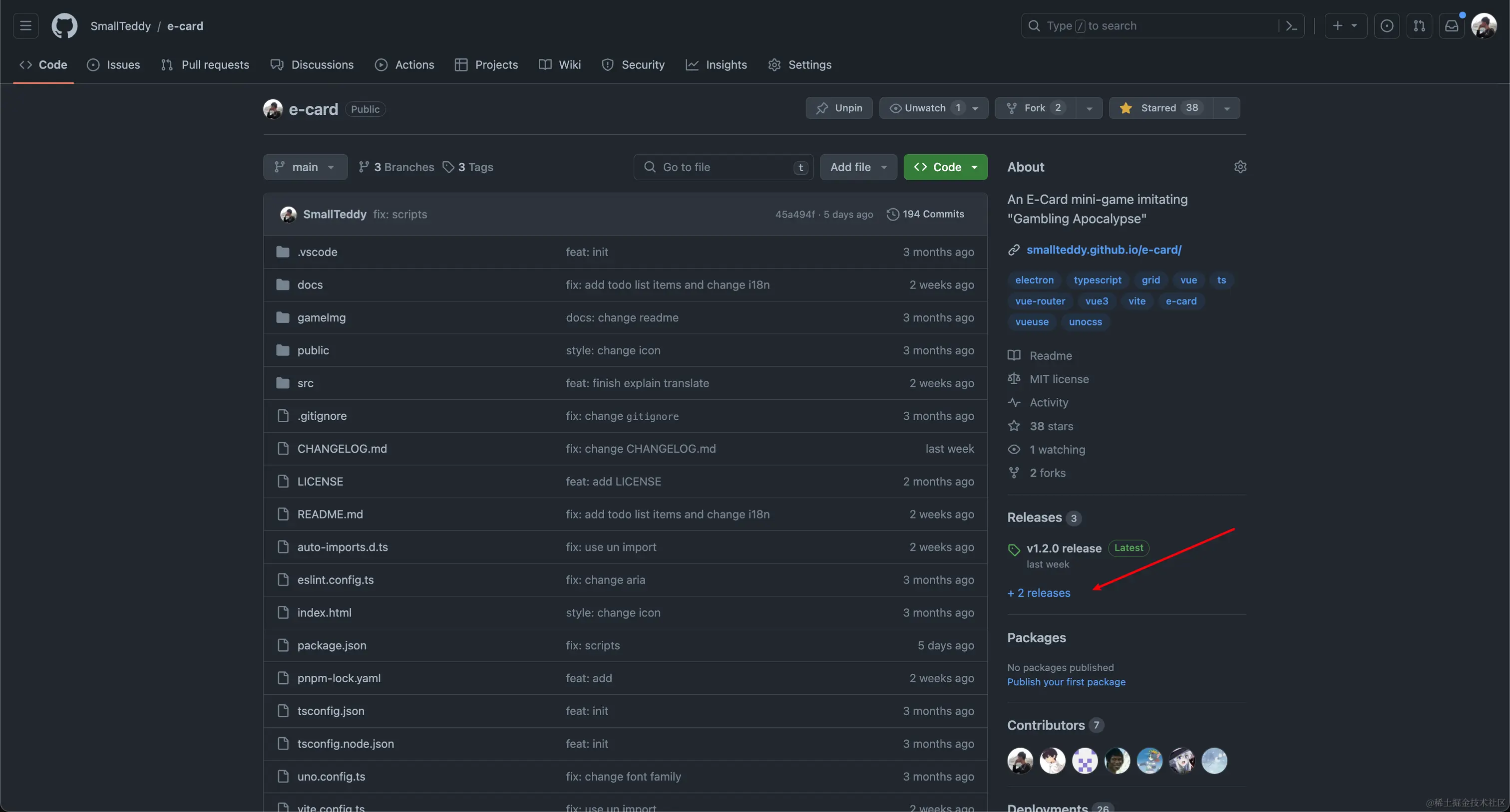This screenshot has width=1510, height=812.
Task: Open the 194 Commits history
Action: (926, 214)
